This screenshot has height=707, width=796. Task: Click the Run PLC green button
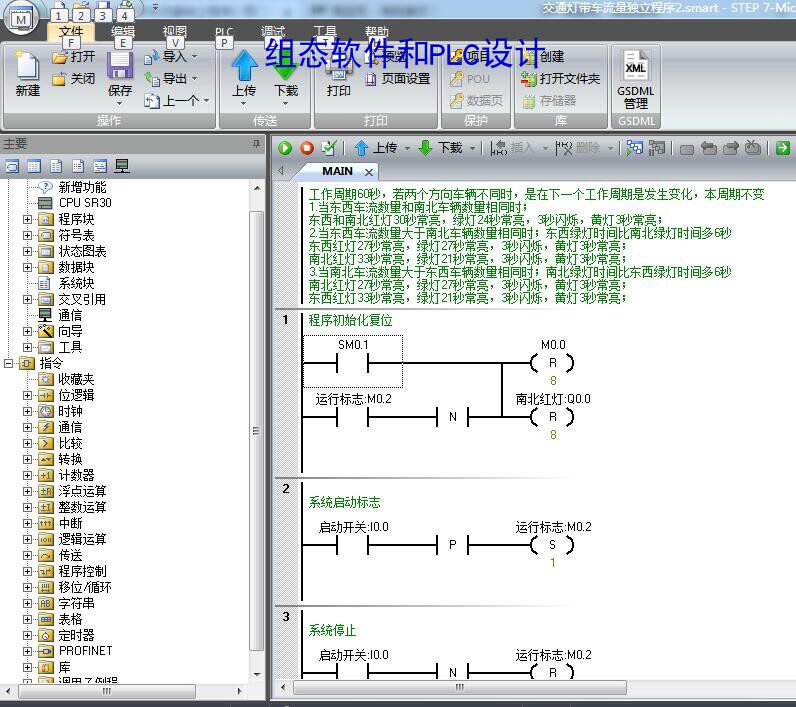tap(285, 148)
